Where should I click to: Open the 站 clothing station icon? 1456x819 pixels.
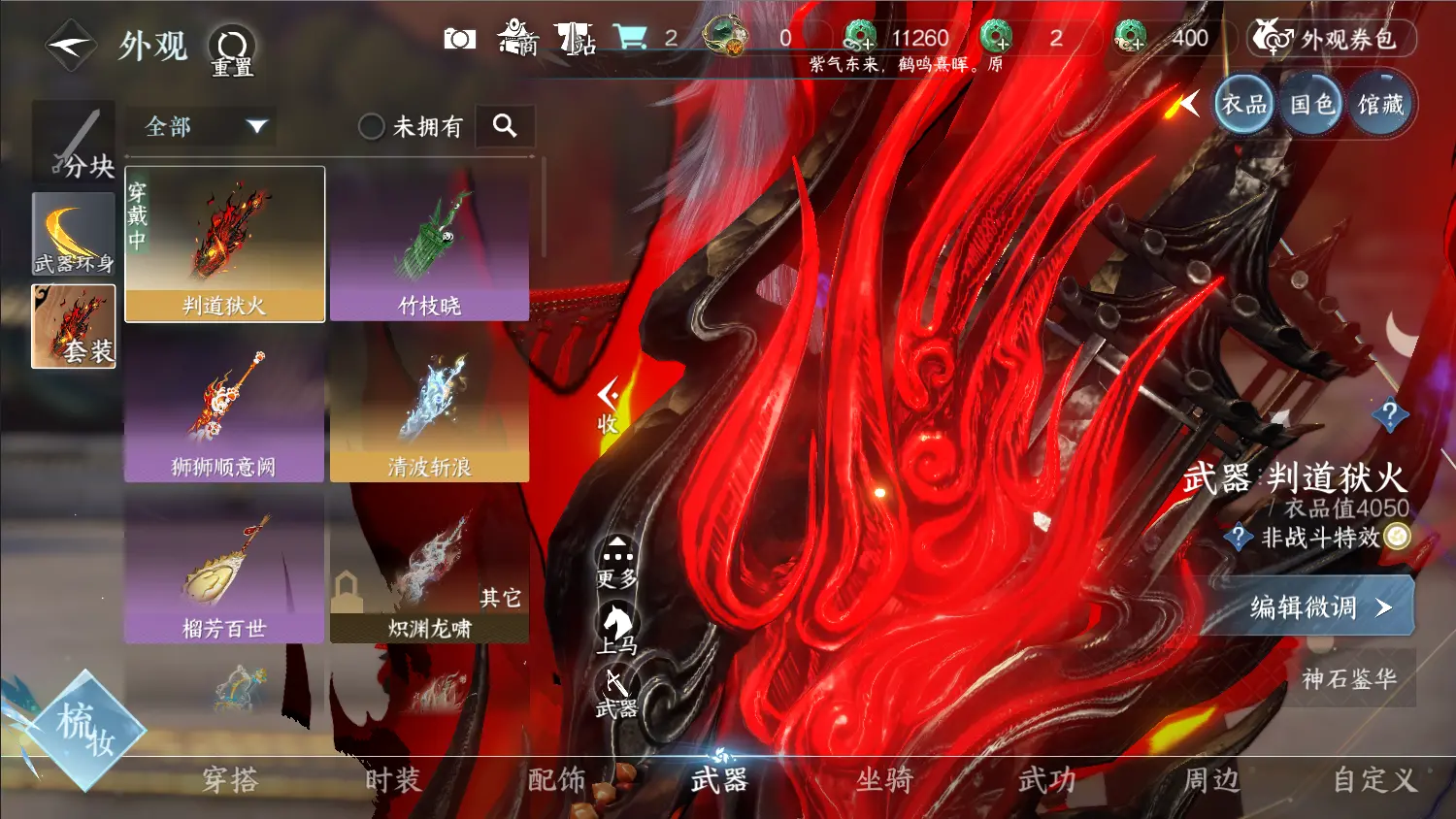tap(576, 39)
